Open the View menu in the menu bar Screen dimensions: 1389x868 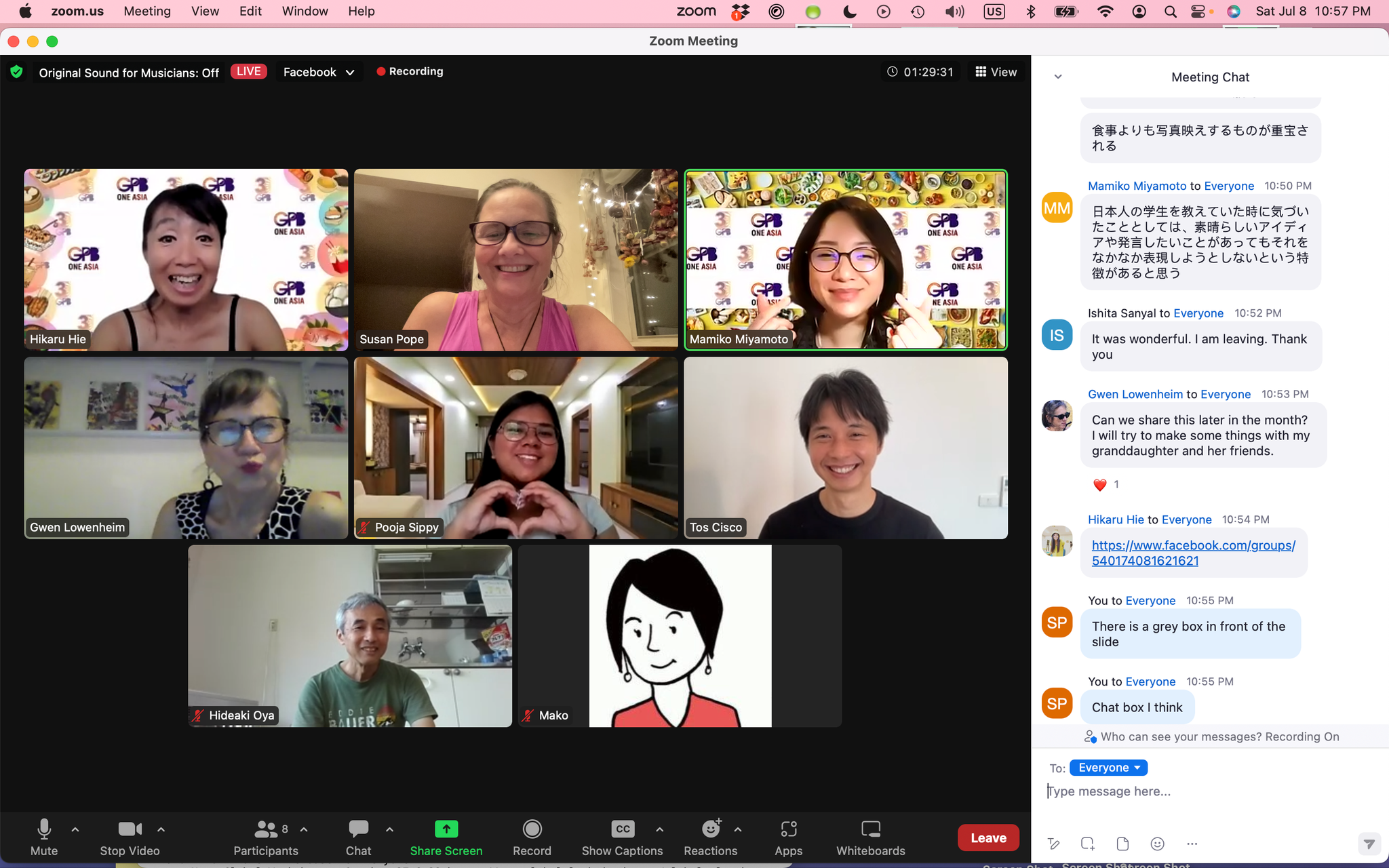click(x=205, y=11)
